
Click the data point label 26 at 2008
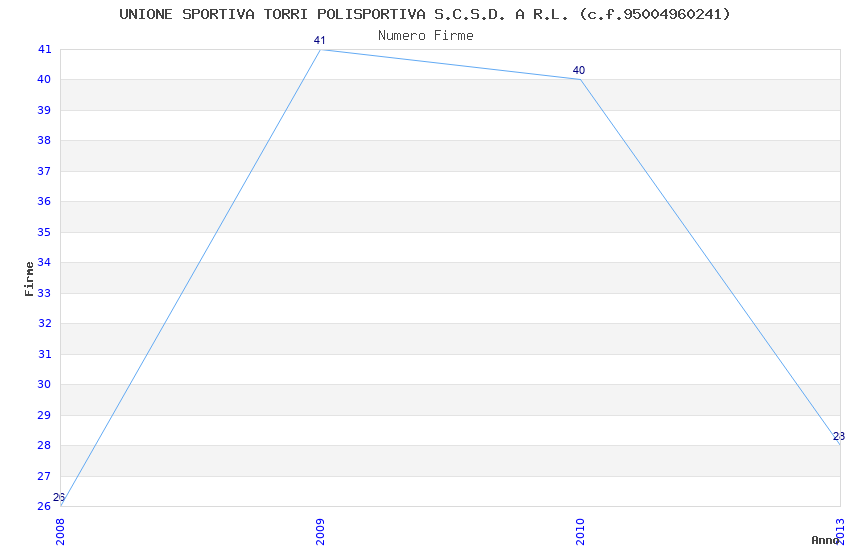pos(59,497)
